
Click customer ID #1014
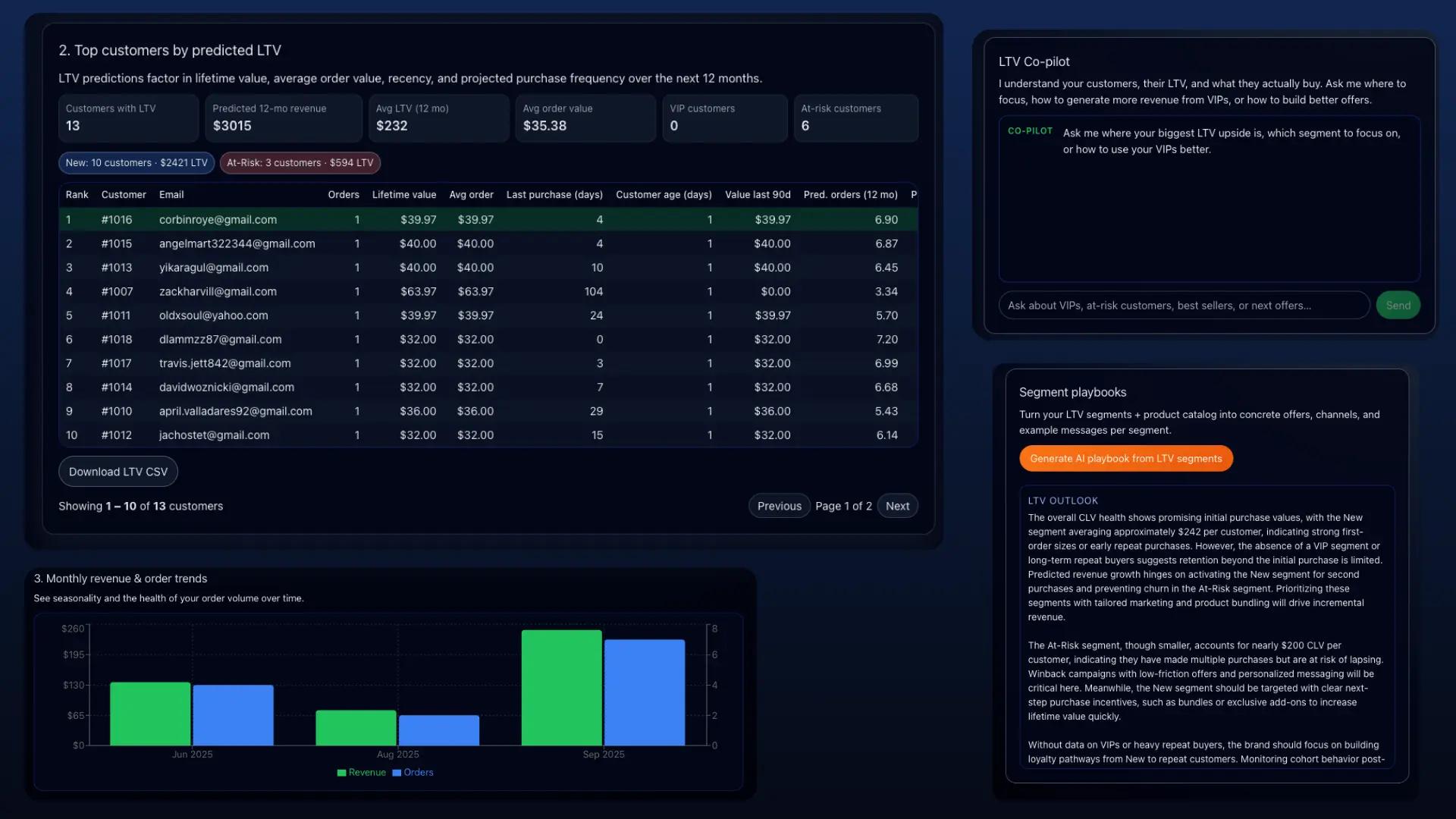(x=117, y=388)
